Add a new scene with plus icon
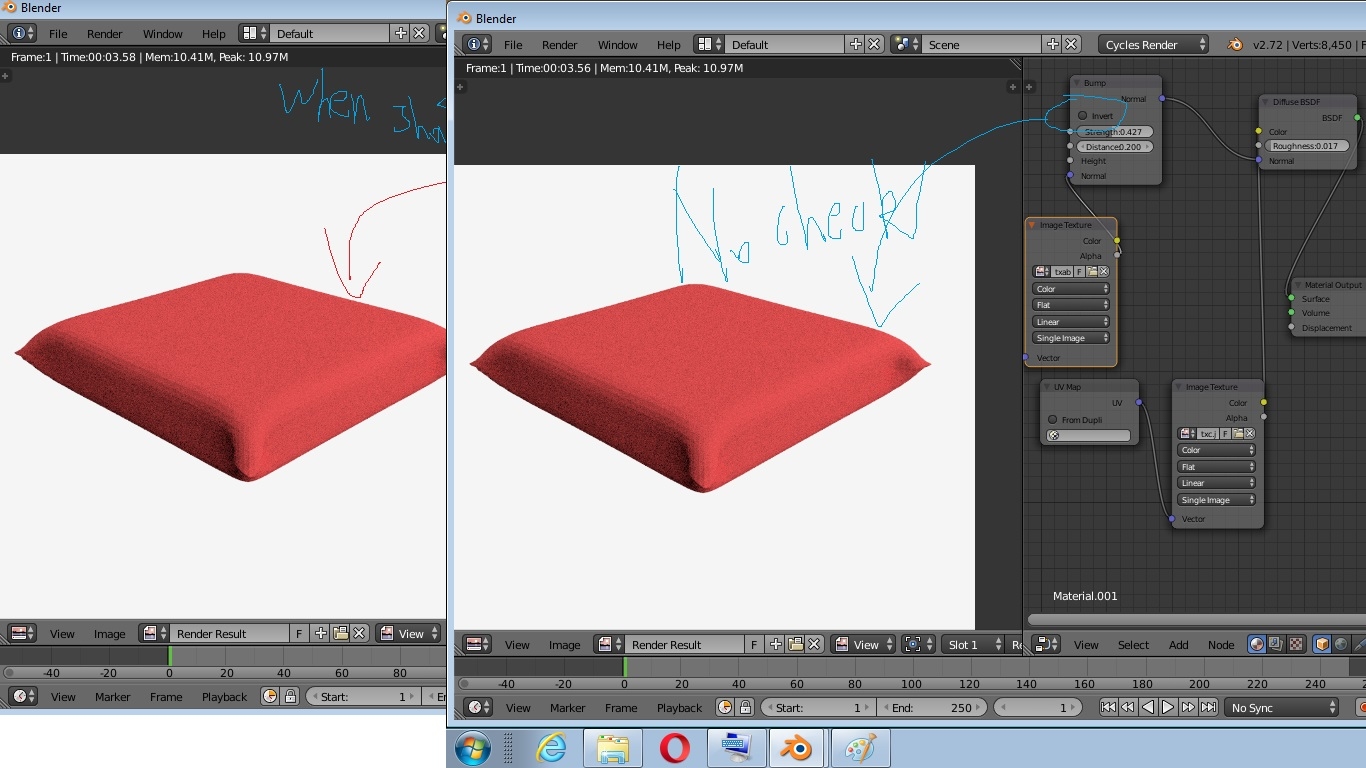Screen dimensions: 1366x768 (x=1052, y=45)
